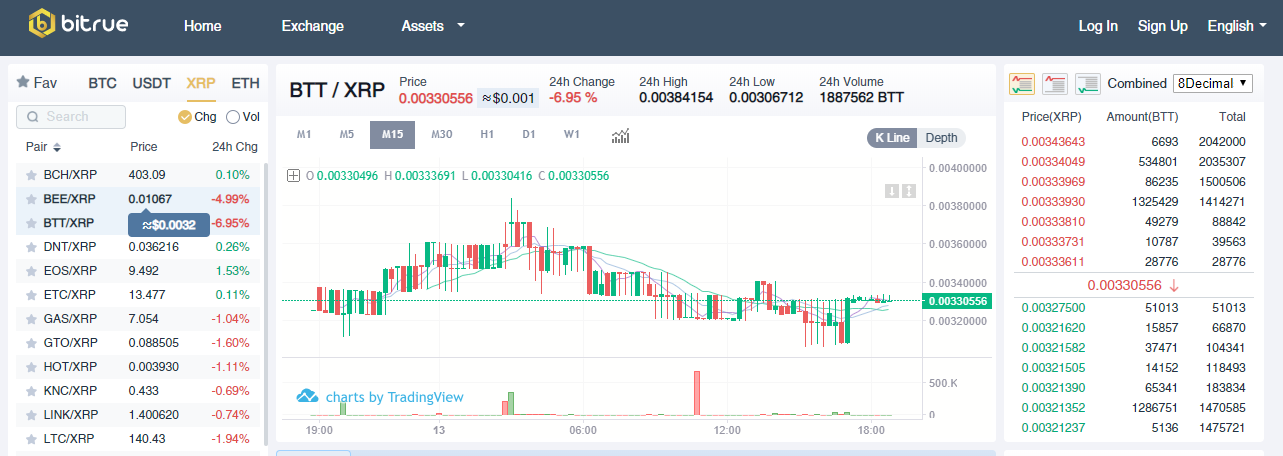1283x456 pixels.
Task: Click the 24h Chg column header
Action: click(235, 147)
